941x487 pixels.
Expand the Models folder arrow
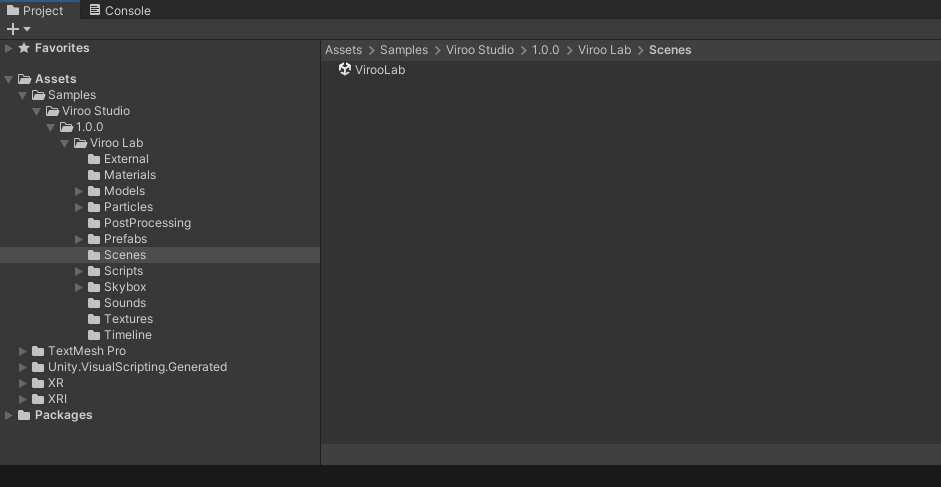[x=80, y=191]
